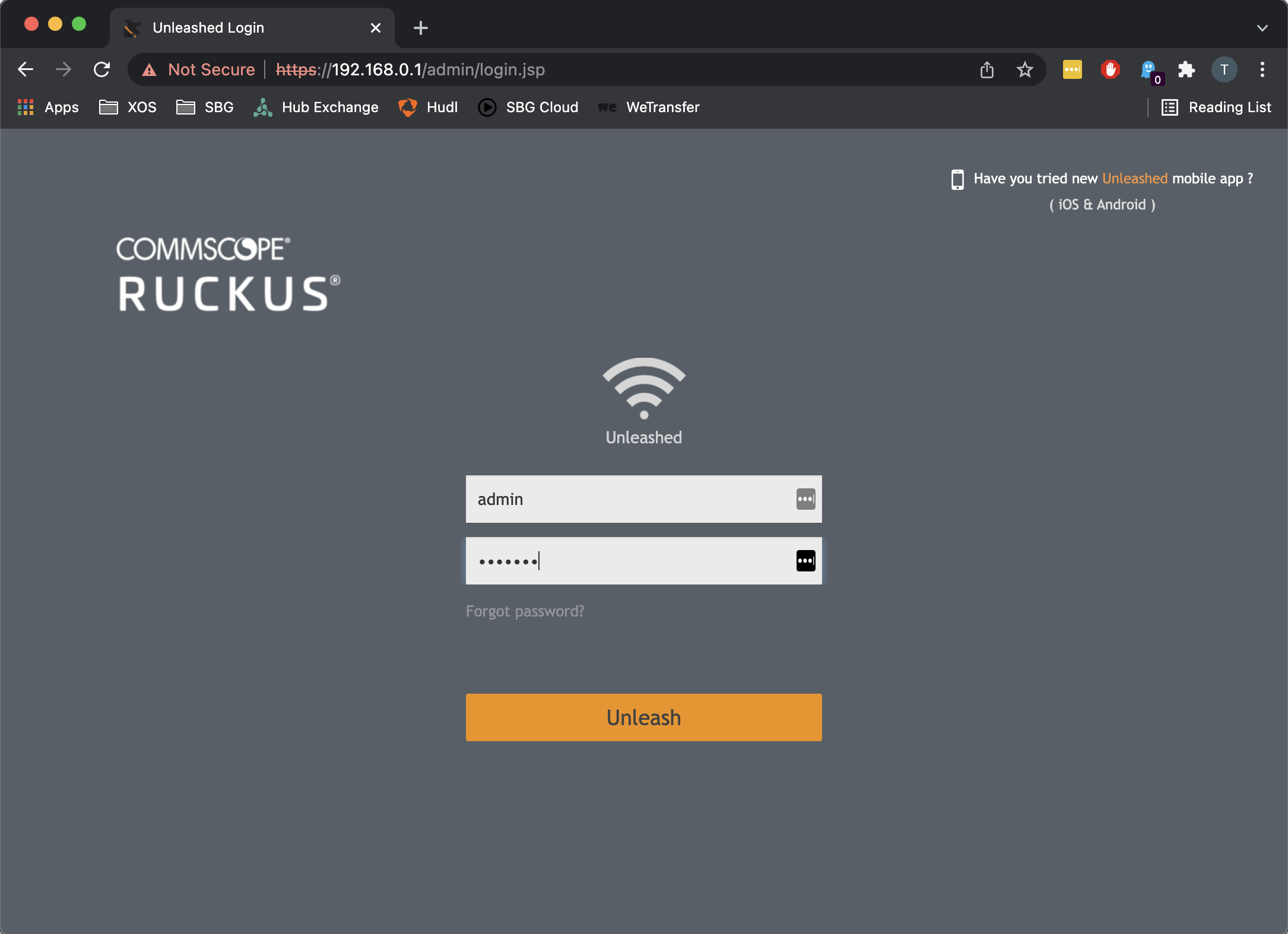Click the address bar URL
1288x934 pixels.
[411, 69]
